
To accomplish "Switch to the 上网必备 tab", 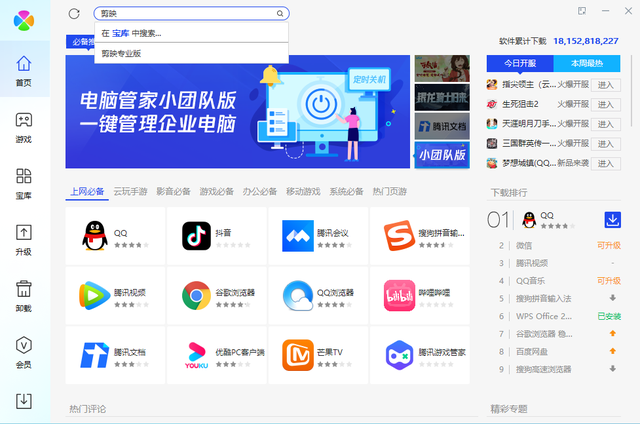I will coord(87,191).
